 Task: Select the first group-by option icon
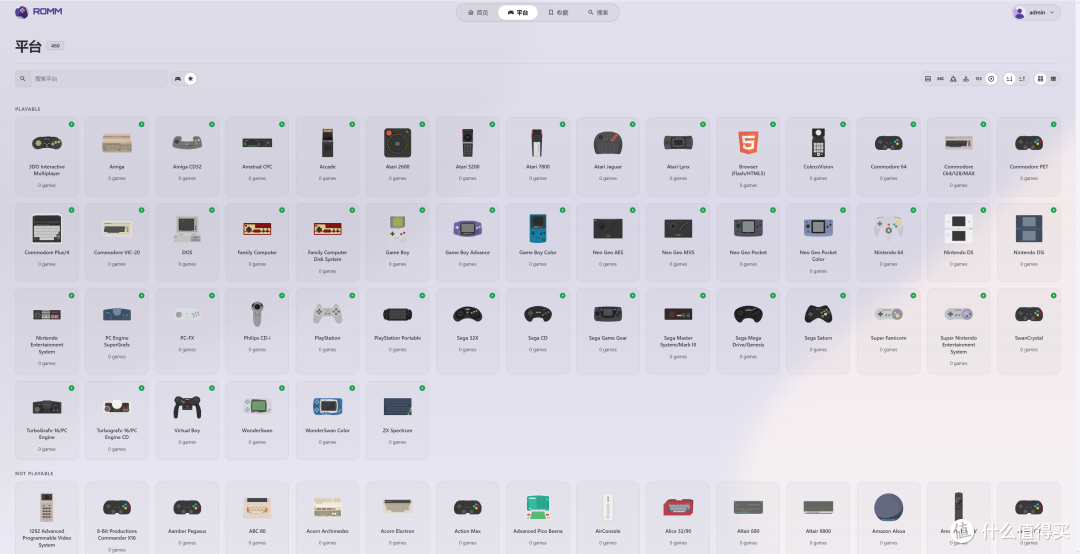click(928, 79)
